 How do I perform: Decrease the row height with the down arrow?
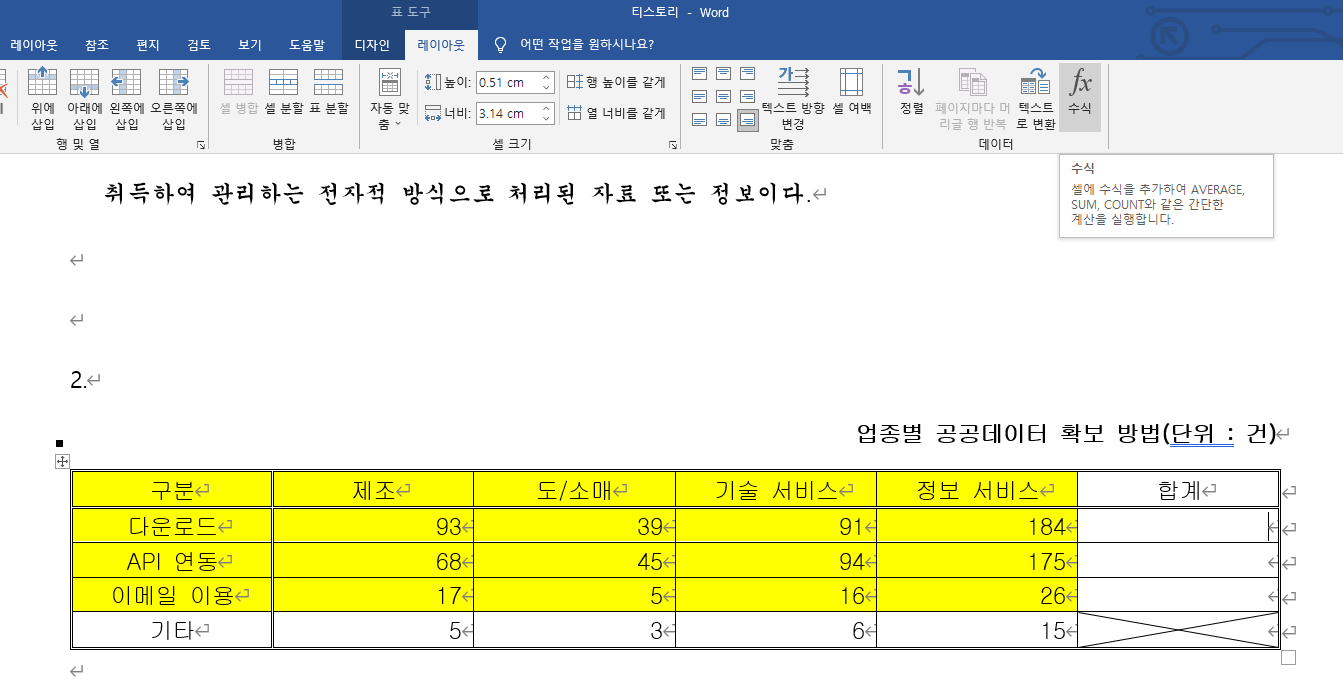click(x=546, y=88)
